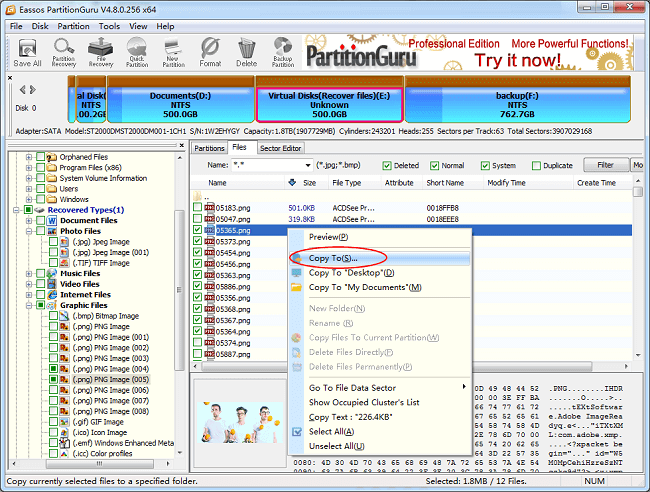Go to next disk arrow
Viewport: 650px width, 492px height.
[x=33, y=90]
